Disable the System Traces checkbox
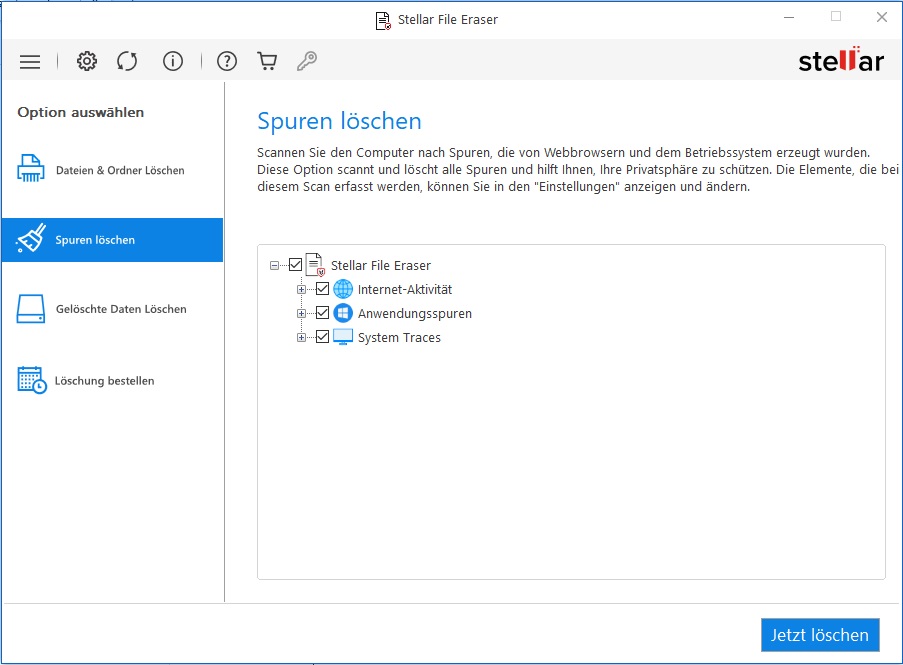This screenshot has width=903, height=665. (322, 337)
